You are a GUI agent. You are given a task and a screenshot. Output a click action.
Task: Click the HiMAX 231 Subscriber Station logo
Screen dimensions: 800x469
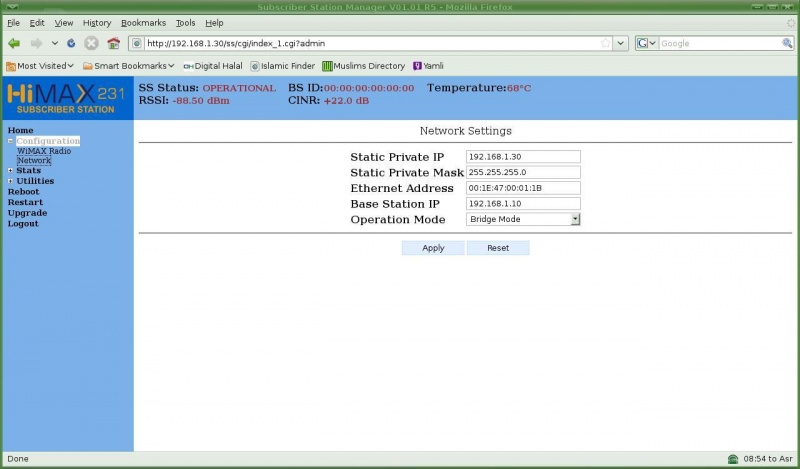67,98
